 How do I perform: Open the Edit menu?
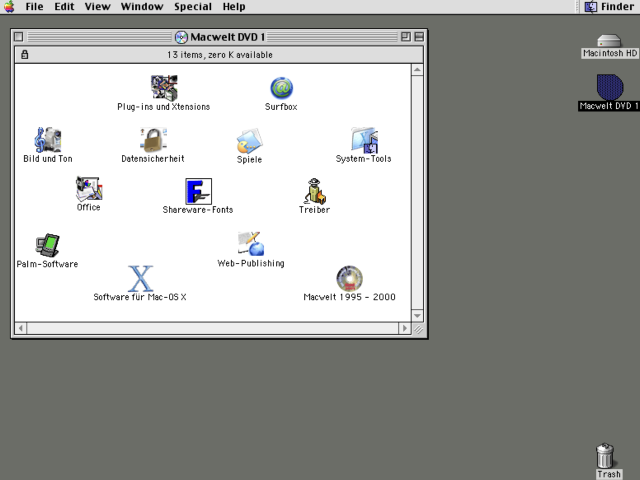[x=64, y=7]
